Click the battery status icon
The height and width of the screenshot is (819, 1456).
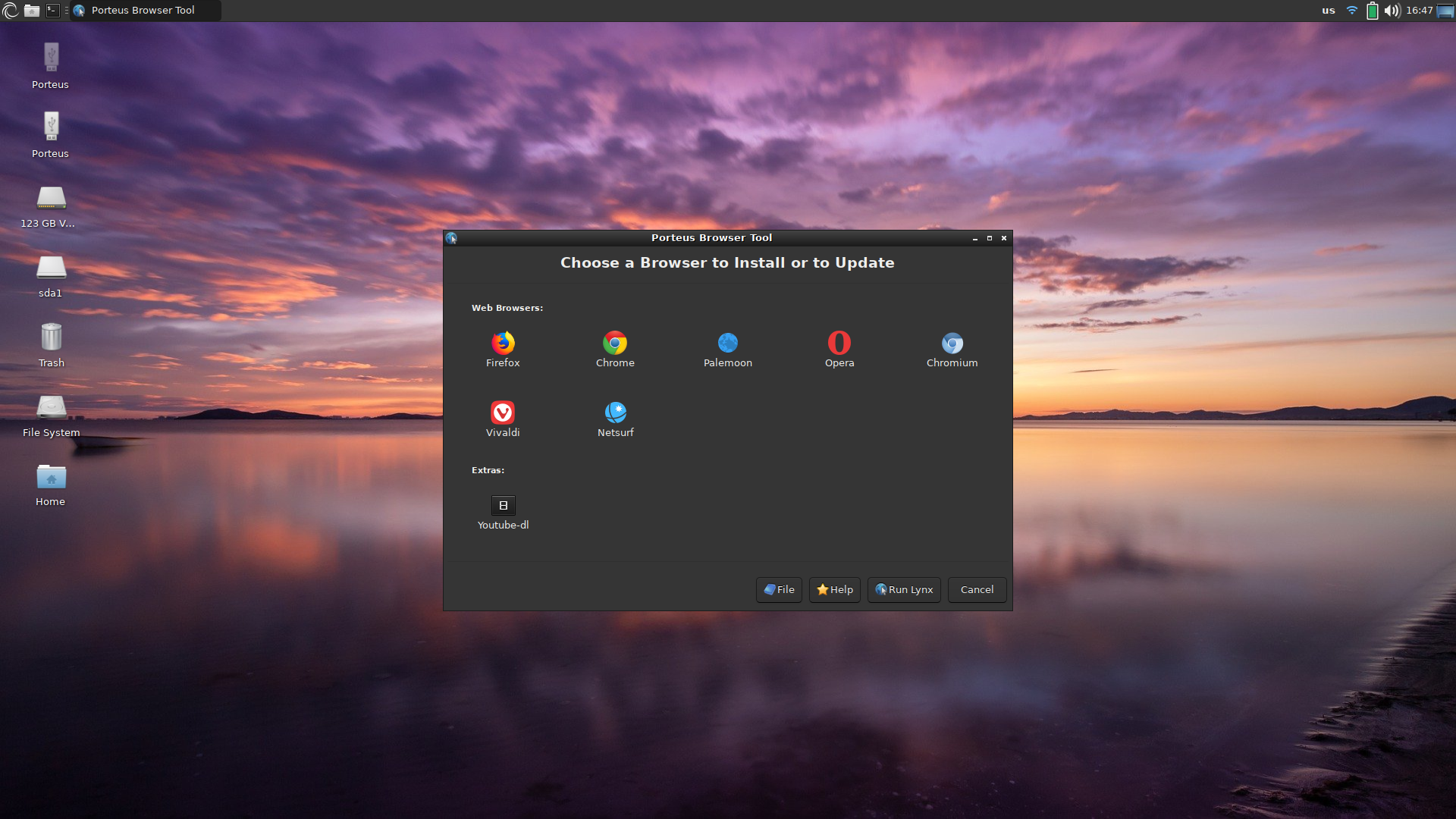(x=1372, y=11)
